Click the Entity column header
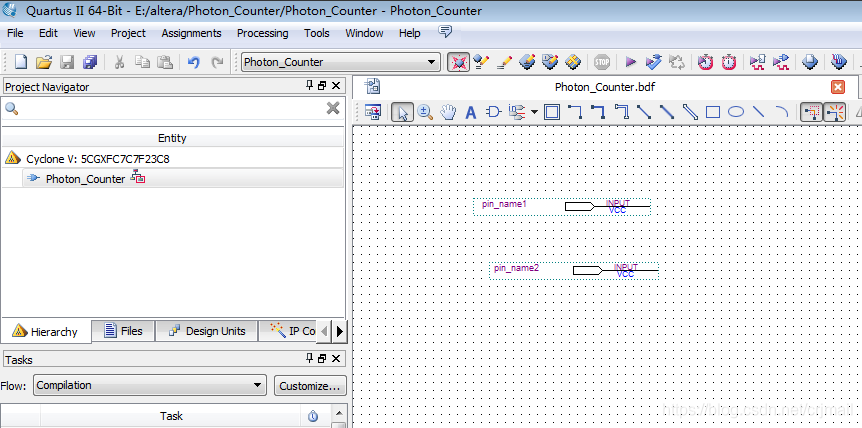862x428 pixels. pos(172,138)
